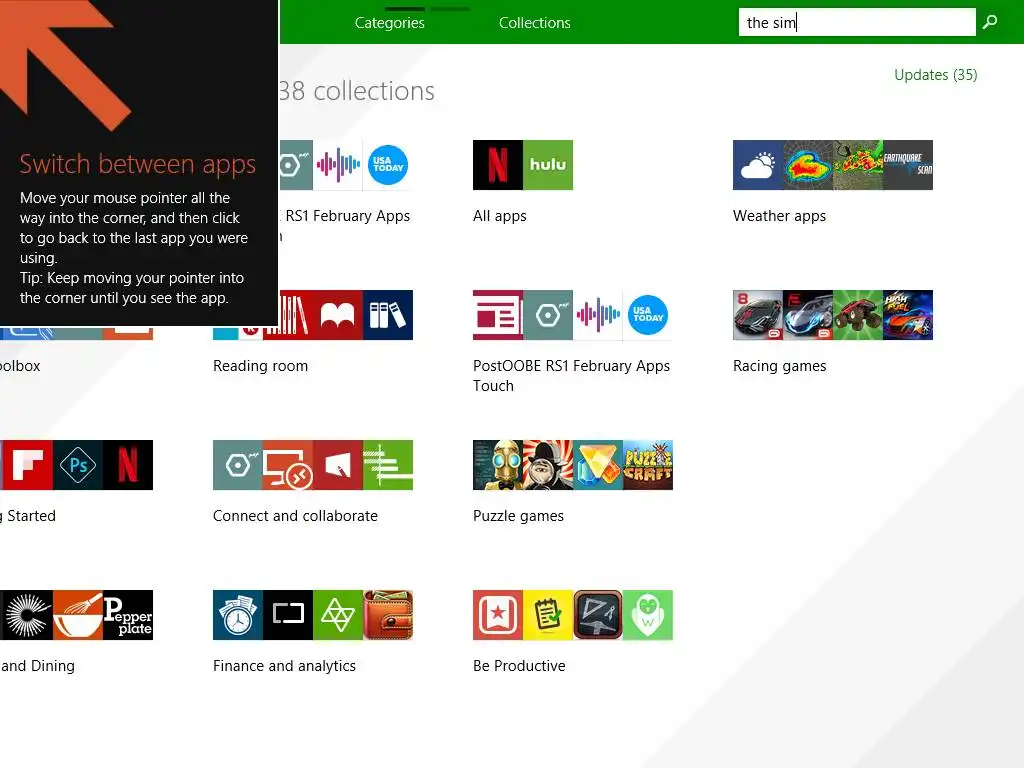This screenshot has width=1024, height=768.
Task: Open the Netflix tile in All apps
Action: [498, 165]
